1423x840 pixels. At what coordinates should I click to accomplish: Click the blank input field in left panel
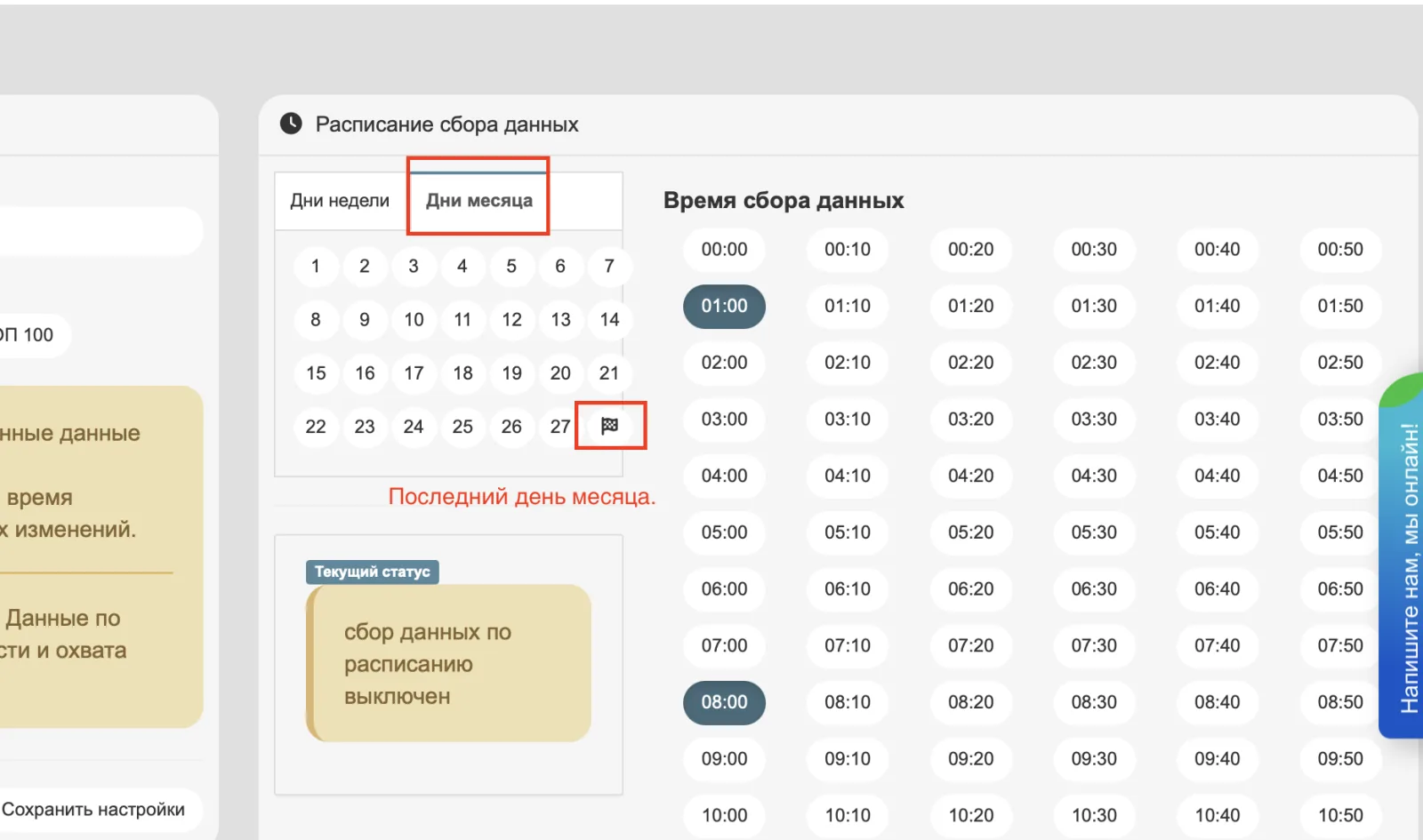tap(100, 232)
